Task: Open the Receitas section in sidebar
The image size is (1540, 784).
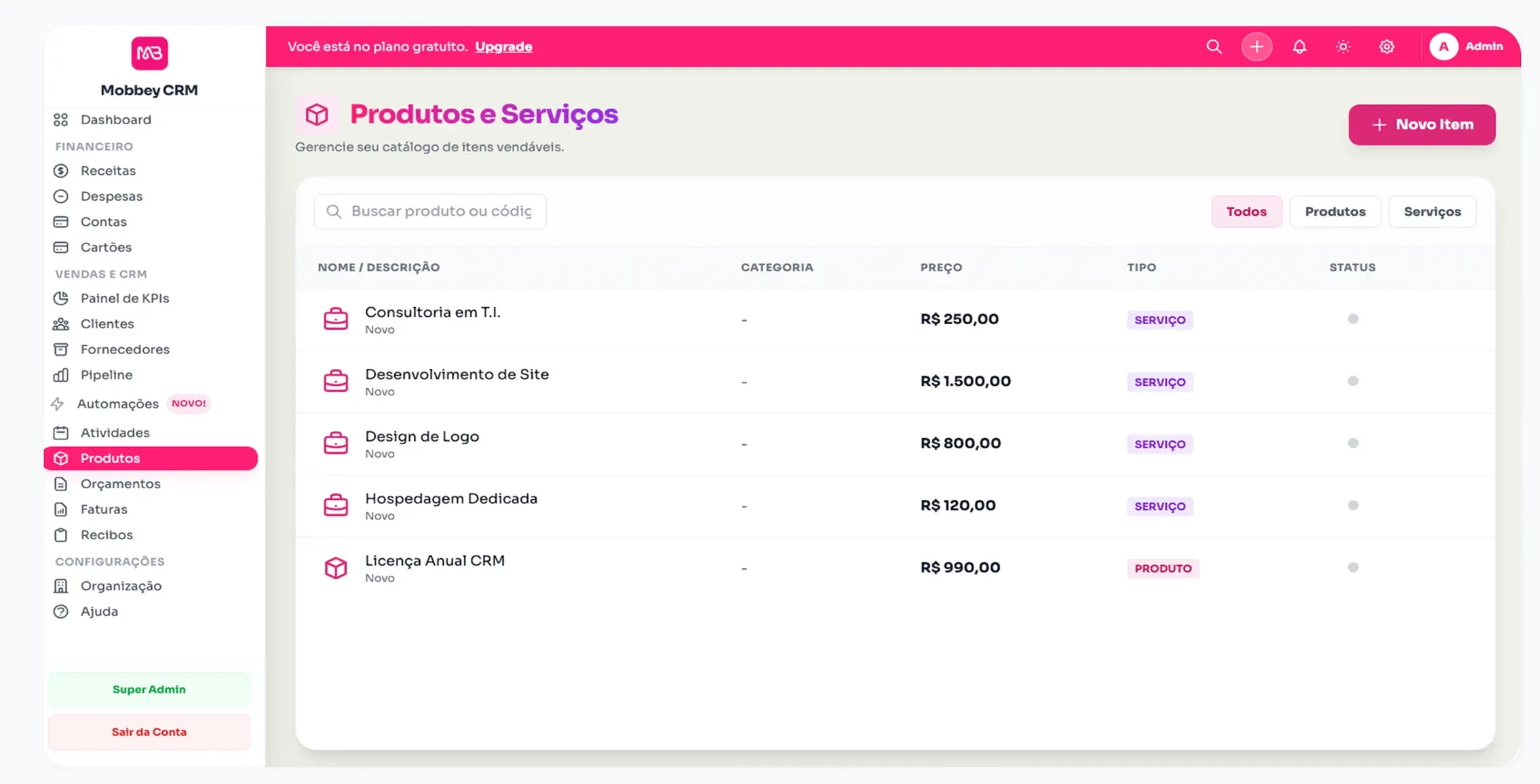Action: coord(107,170)
